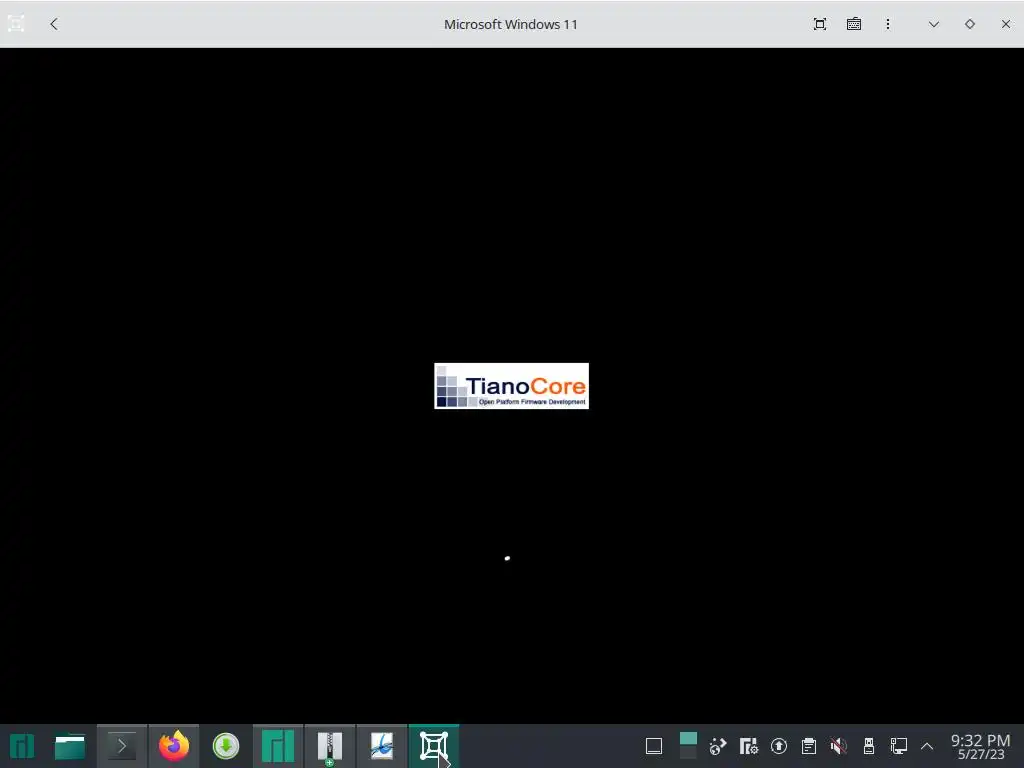
Task: Show desktop using the tray rectangle icon
Action: [654, 746]
